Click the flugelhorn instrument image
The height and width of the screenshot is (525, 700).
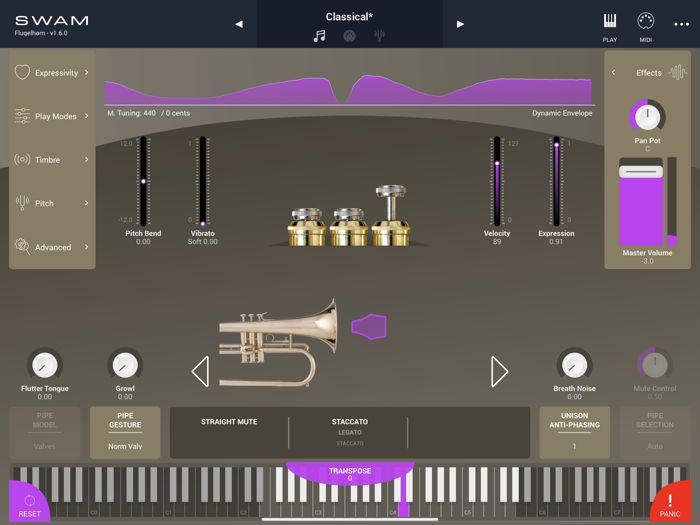click(x=278, y=343)
